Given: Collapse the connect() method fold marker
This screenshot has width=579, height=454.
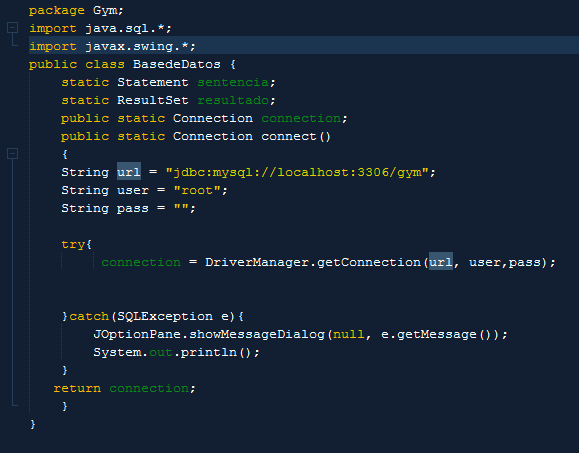Looking at the screenshot, I should coord(13,154).
